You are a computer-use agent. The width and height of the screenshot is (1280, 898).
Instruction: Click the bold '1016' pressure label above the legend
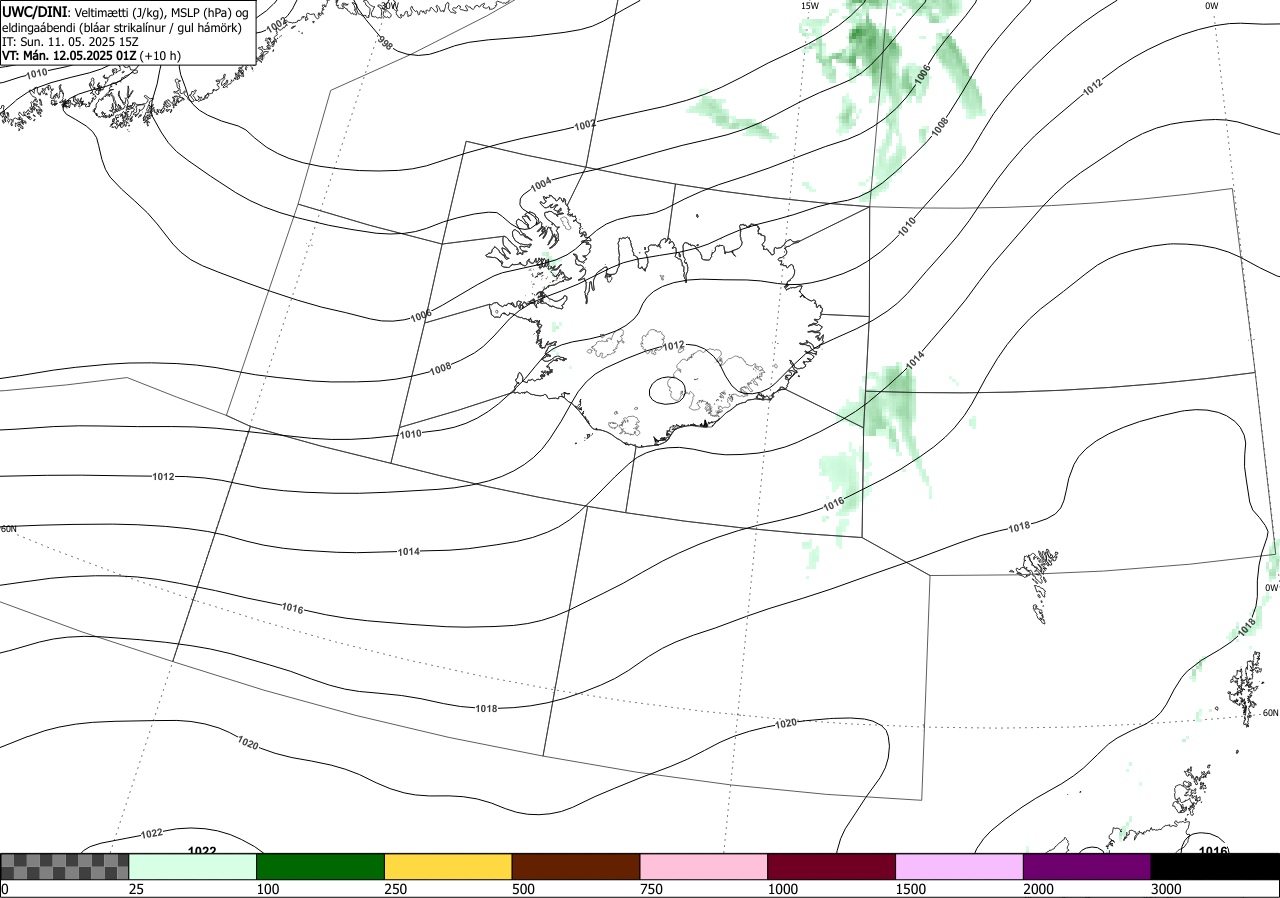1213,850
